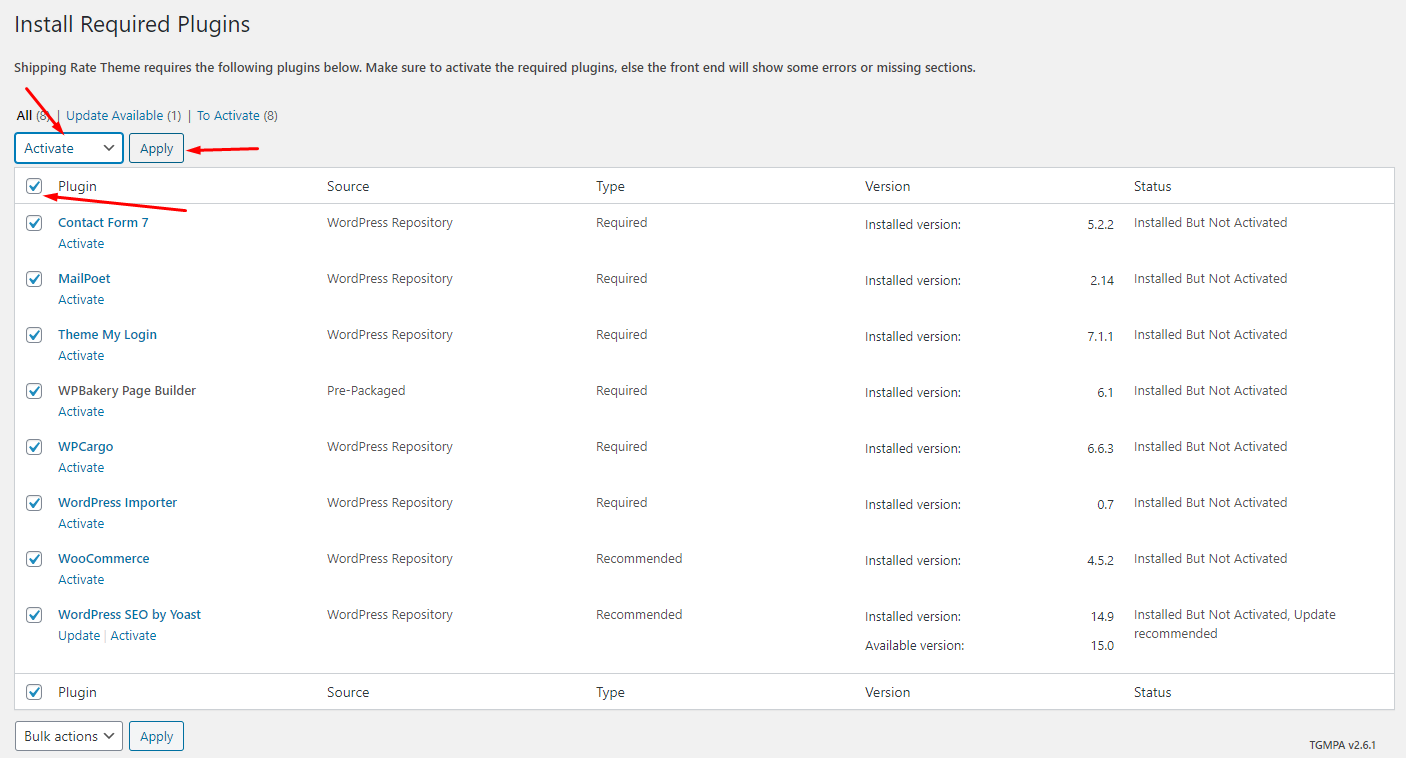Uncheck the Theme My Login checkbox

point(34,335)
